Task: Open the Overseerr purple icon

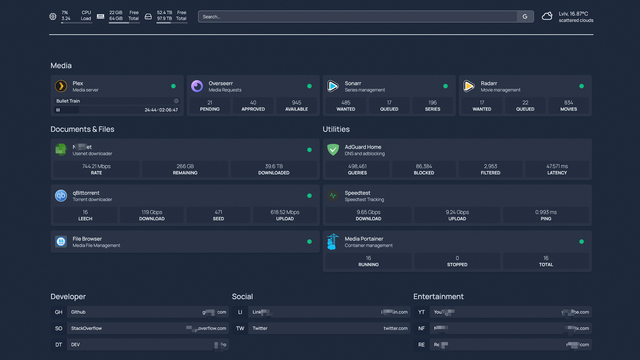Action: pos(197,86)
